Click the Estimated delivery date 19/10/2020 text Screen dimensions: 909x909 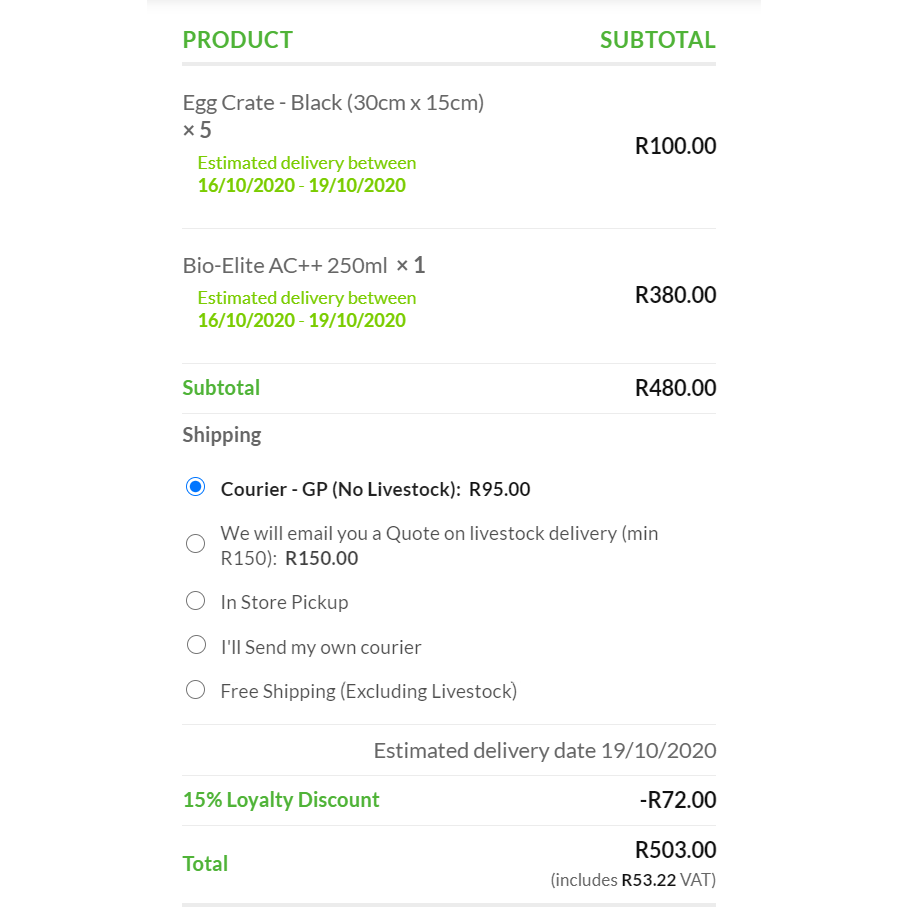(x=545, y=751)
